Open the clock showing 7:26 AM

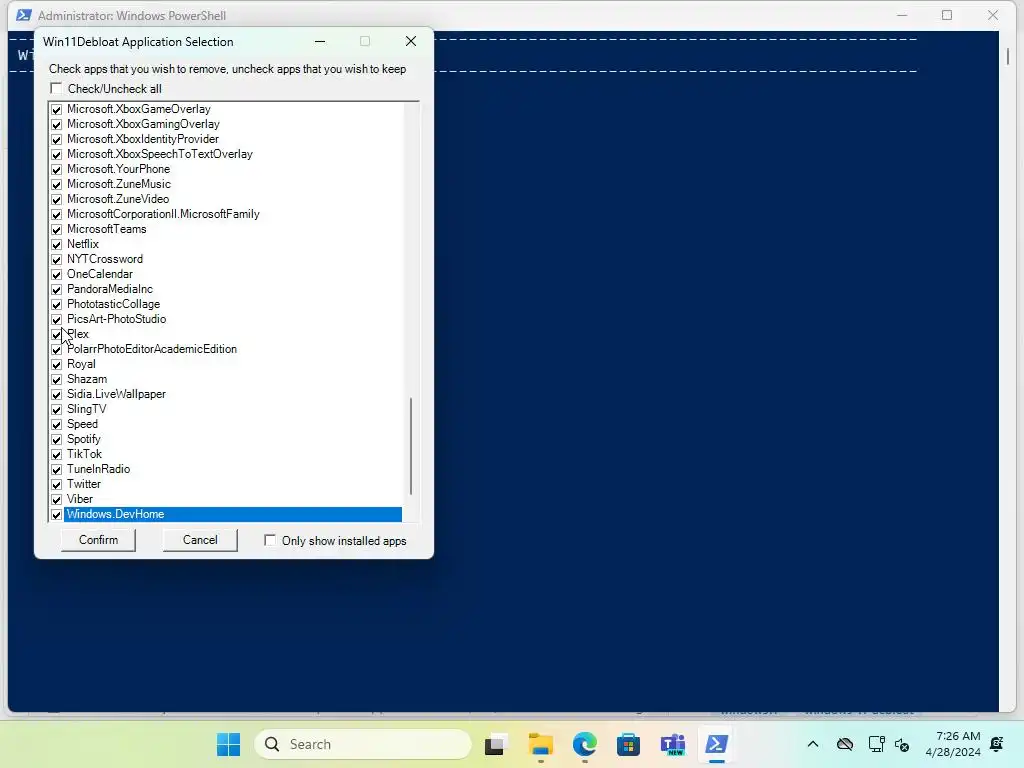coord(953,744)
